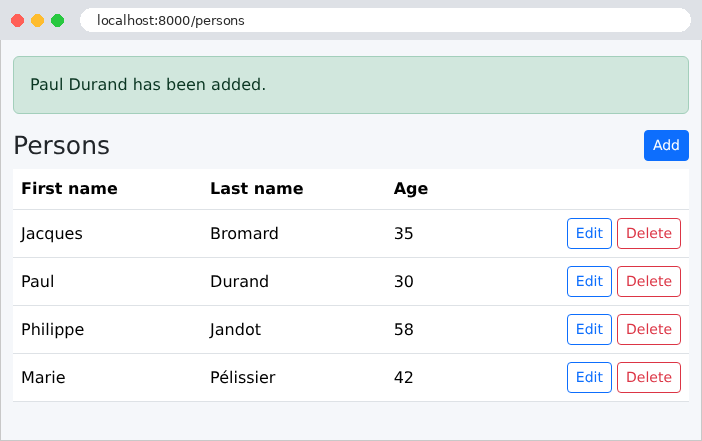Edit the Jacques Bromard entry

589,233
